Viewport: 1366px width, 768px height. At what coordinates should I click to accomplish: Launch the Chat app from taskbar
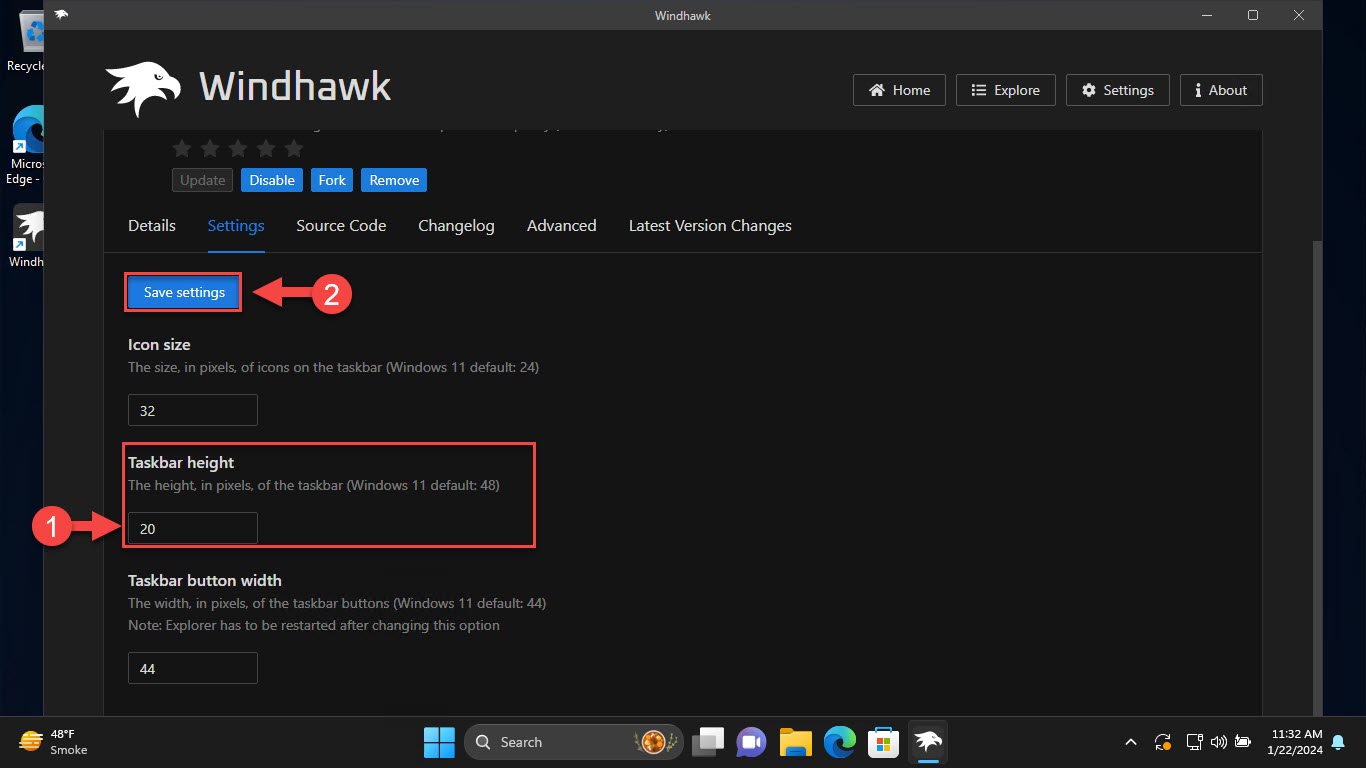tap(751, 742)
